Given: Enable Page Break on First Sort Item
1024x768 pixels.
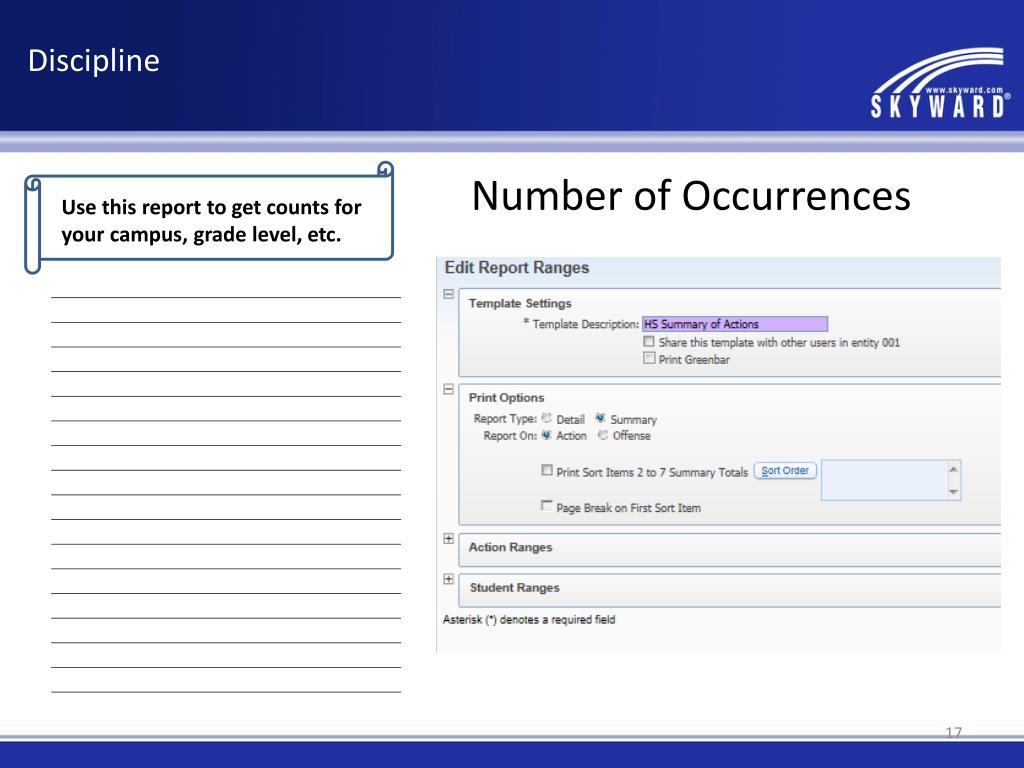Looking at the screenshot, I should pyautogui.click(x=547, y=505).
